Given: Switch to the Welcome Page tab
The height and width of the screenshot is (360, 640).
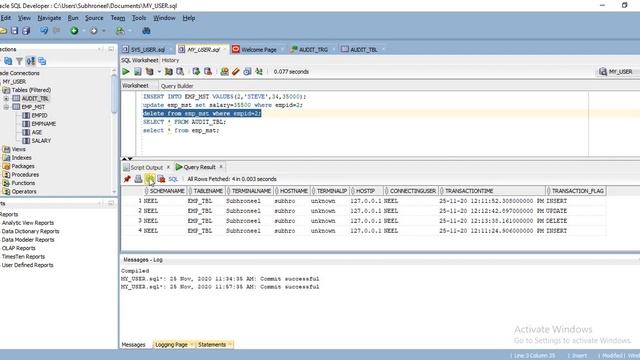Looking at the screenshot, I should pos(258,49).
